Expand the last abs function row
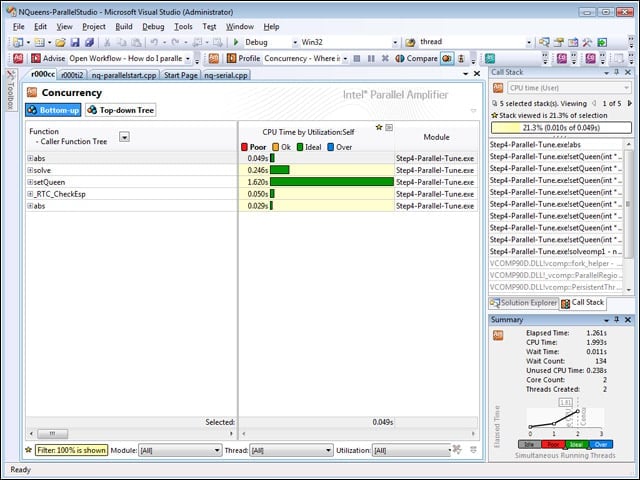The width and height of the screenshot is (640, 480). pyautogui.click(x=30, y=205)
